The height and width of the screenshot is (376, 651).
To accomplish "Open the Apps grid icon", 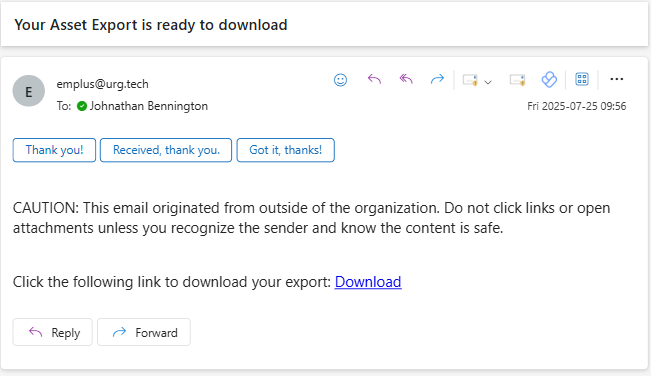I will tap(582, 79).
